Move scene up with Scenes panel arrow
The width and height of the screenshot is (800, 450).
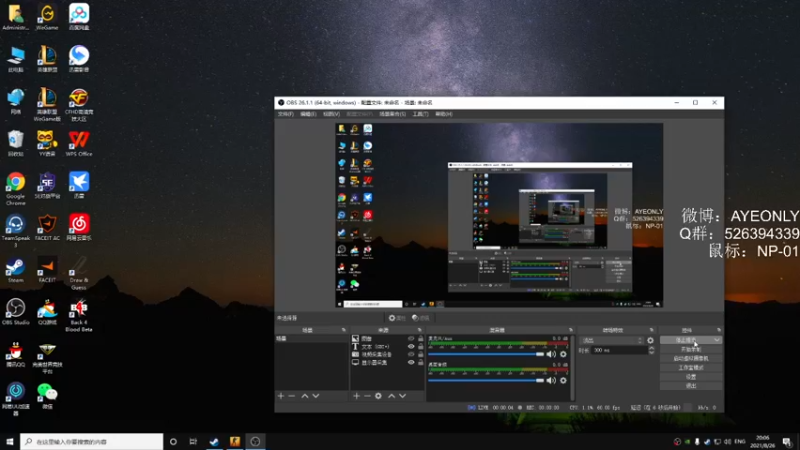pyautogui.click(x=305, y=396)
